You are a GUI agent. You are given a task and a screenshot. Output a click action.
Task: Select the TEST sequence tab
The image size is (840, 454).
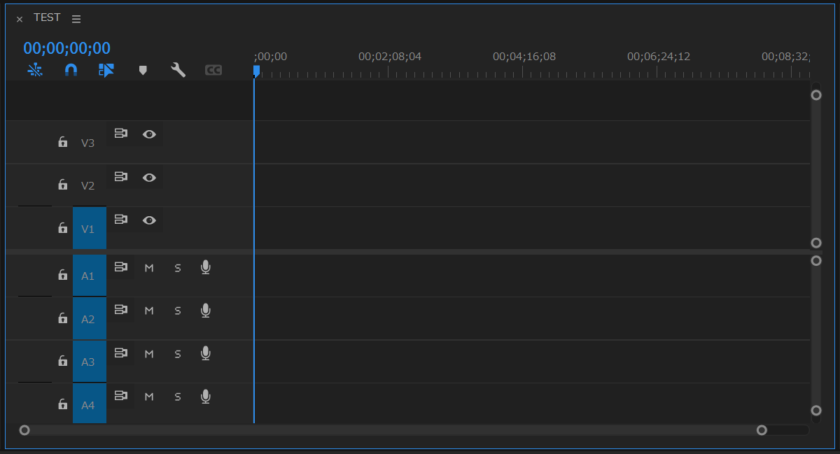(x=46, y=18)
